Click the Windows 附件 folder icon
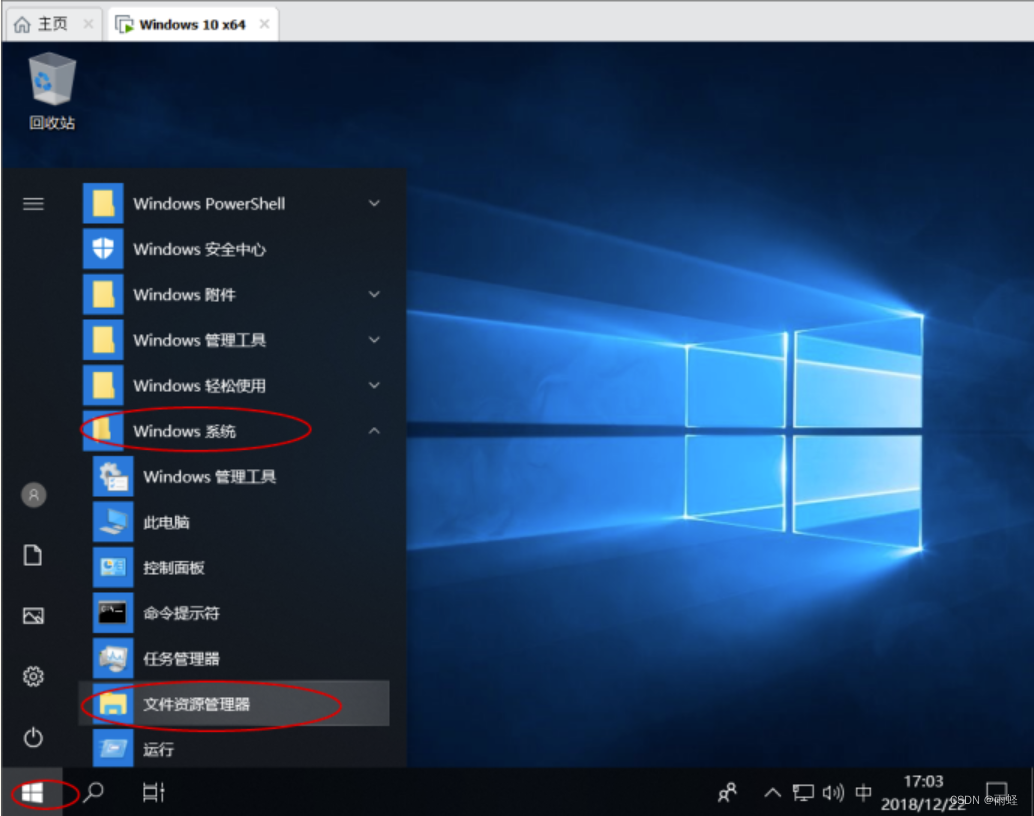Image resolution: width=1034 pixels, height=816 pixels. click(x=103, y=294)
